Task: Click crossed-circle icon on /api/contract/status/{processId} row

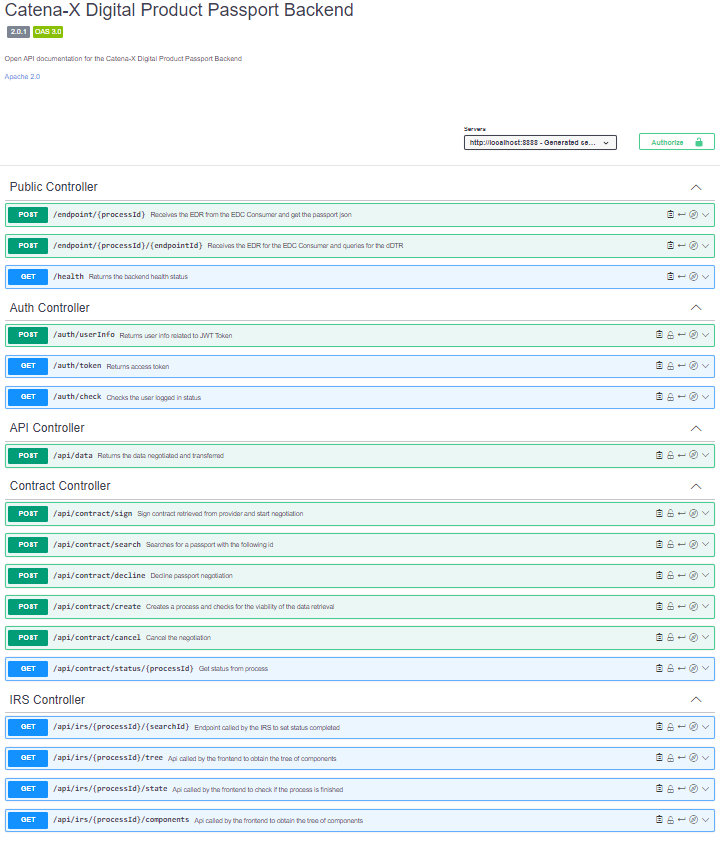Action: coord(694,668)
